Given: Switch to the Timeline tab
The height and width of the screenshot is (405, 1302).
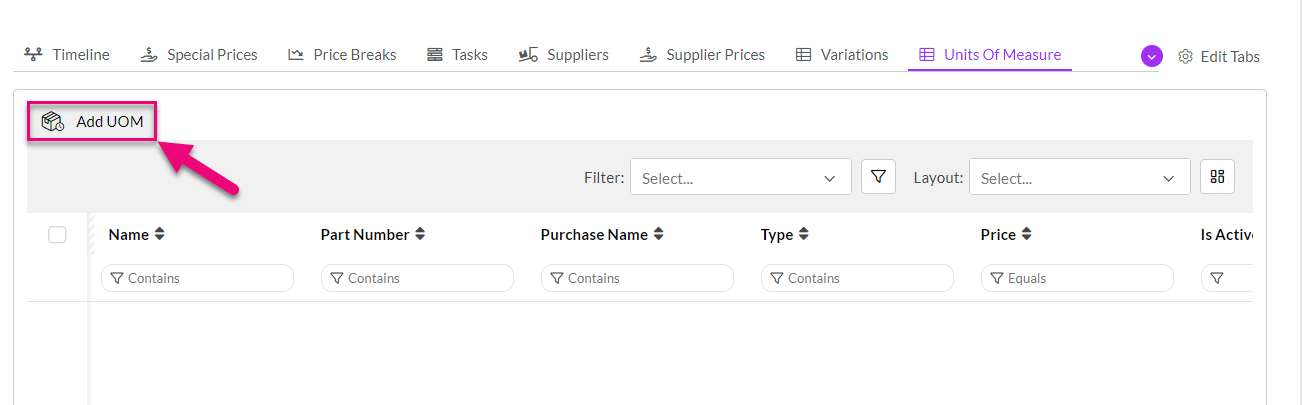Looking at the screenshot, I should pos(67,55).
